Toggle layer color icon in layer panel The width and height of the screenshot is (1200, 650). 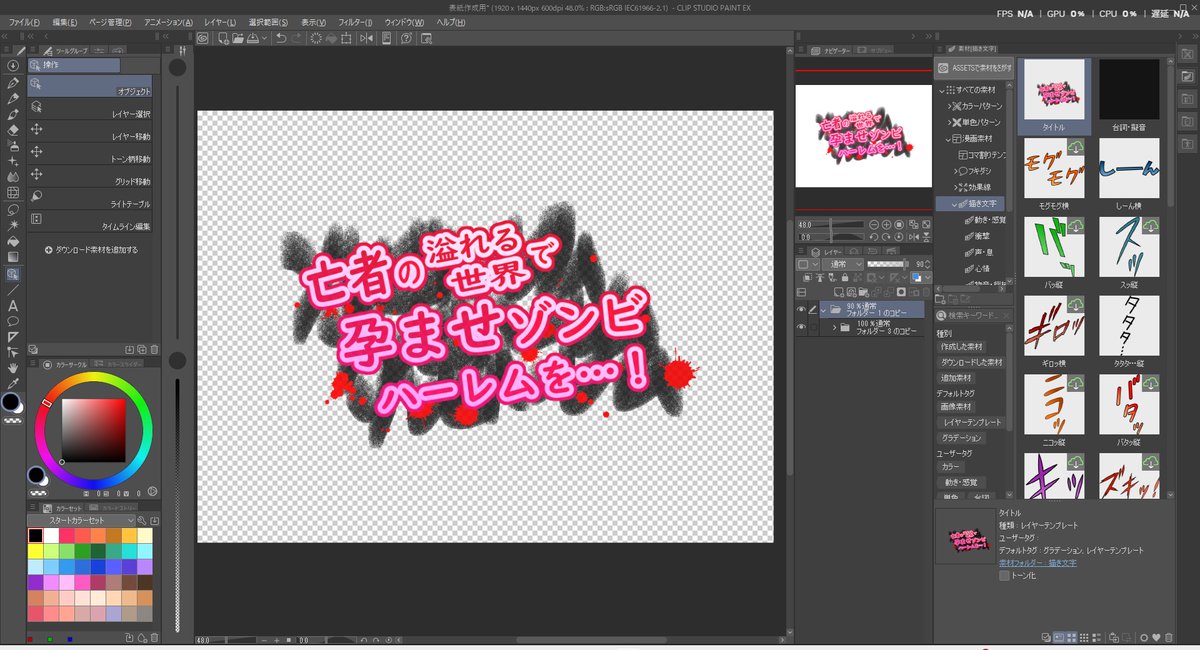(x=918, y=277)
